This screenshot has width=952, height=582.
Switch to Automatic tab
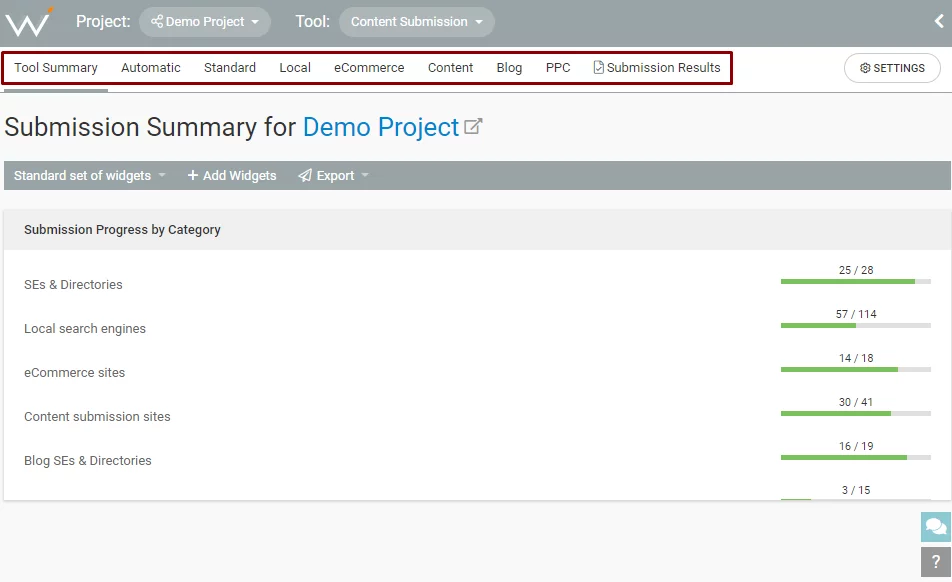click(151, 67)
